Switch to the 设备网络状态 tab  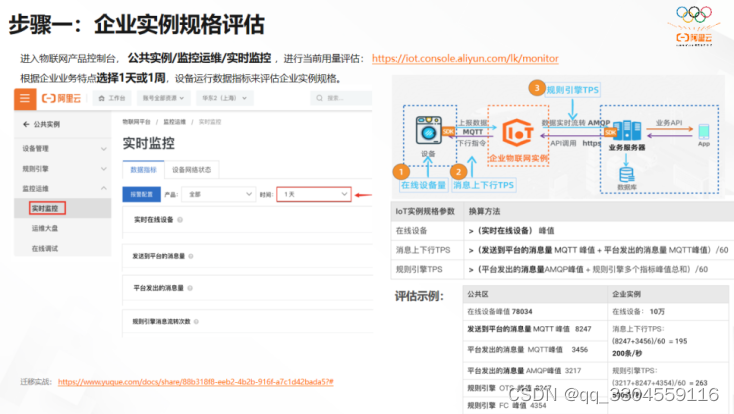(191, 170)
